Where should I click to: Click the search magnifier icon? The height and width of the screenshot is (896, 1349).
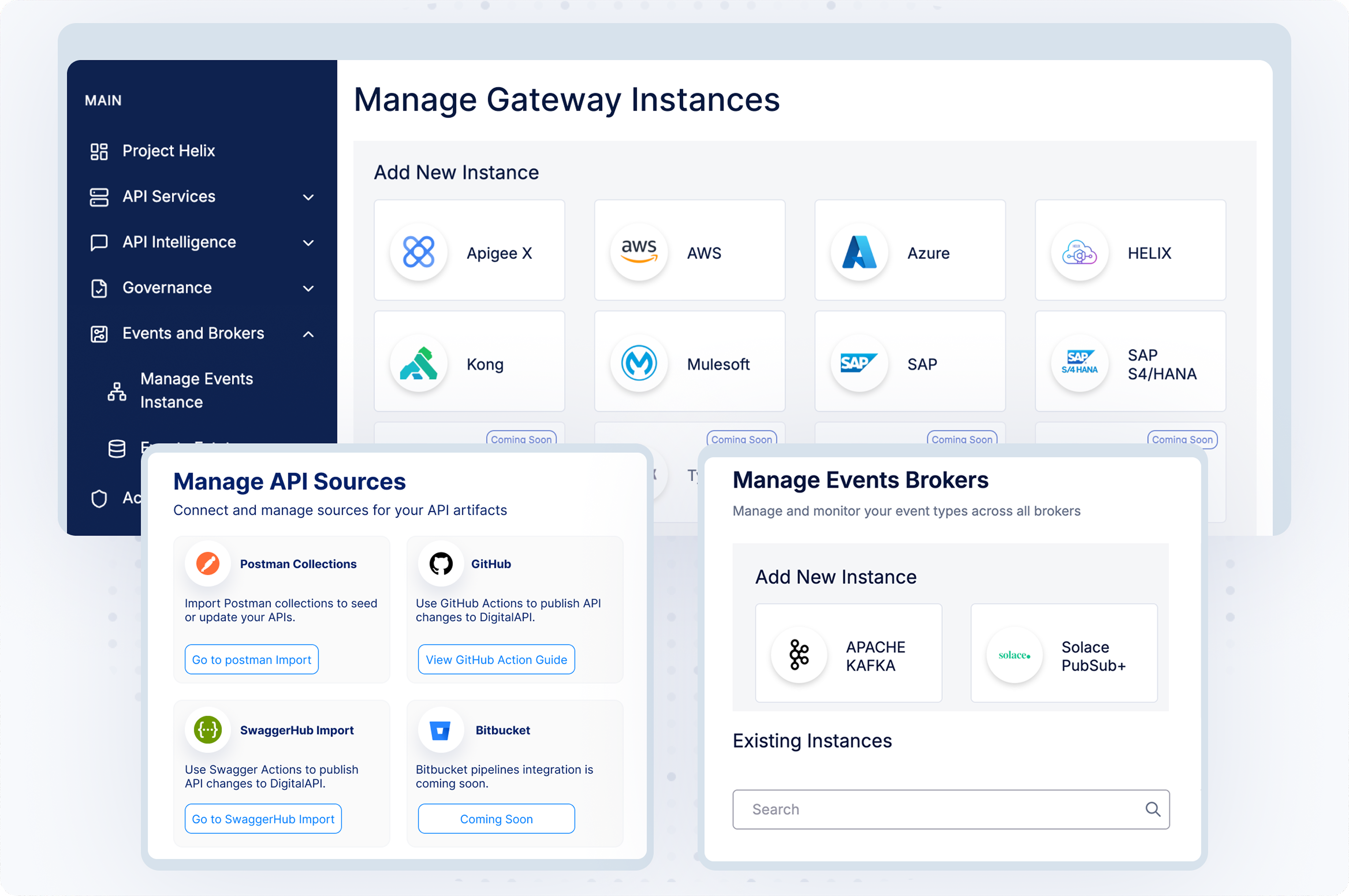(1152, 809)
